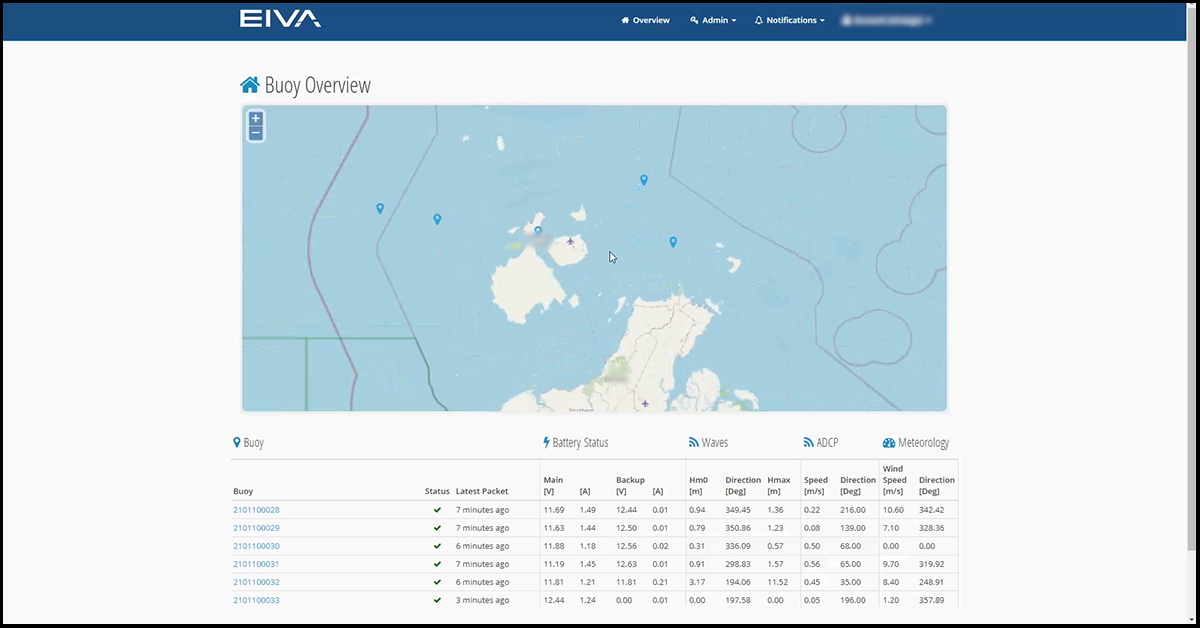This screenshot has width=1200, height=628.
Task: Open buoy 2101100029 details link
Action: (256, 528)
